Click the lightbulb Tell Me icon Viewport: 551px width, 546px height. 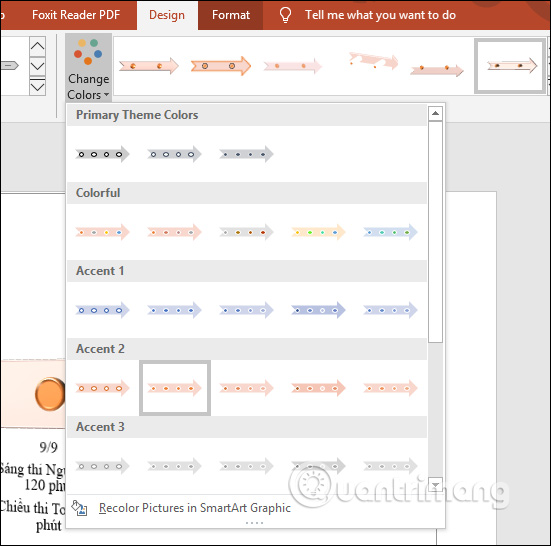285,15
